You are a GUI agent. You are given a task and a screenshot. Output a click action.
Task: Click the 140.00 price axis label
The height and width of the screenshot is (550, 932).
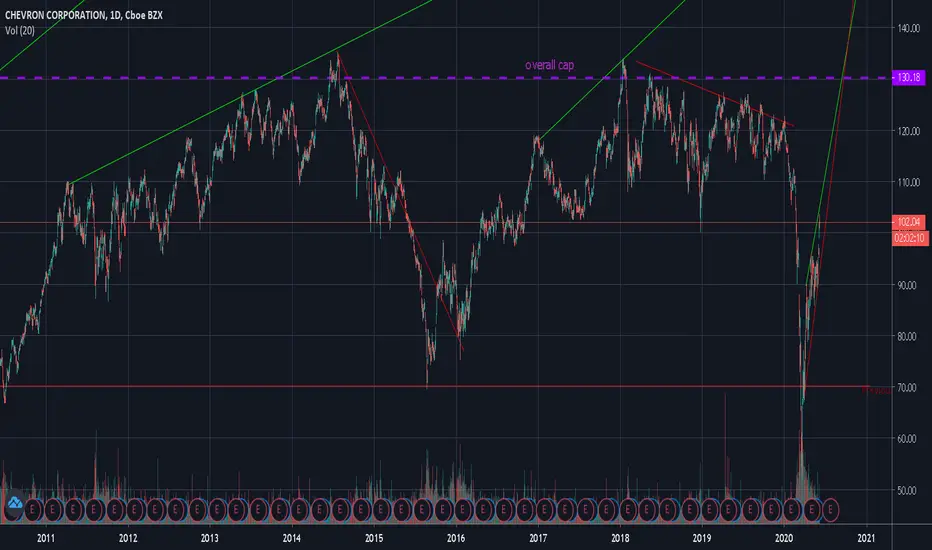point(908,28)
